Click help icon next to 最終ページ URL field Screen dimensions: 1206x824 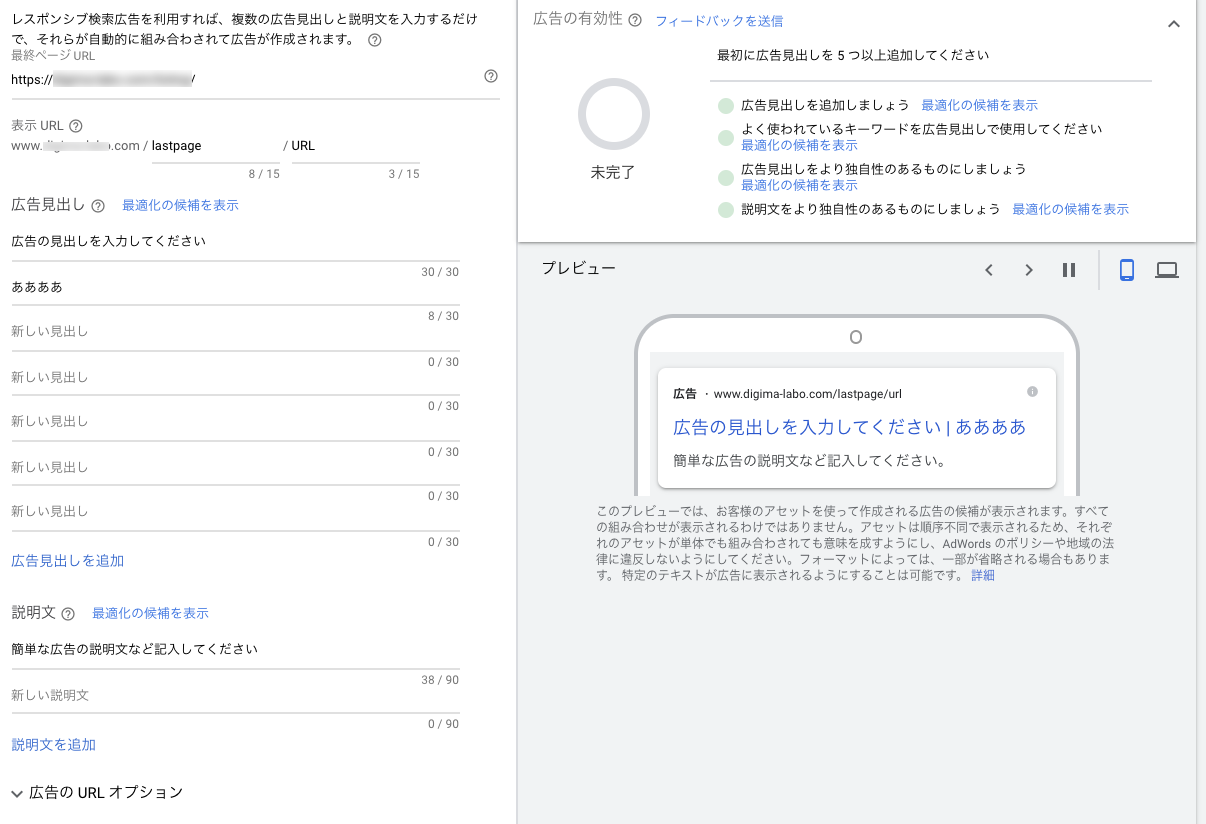pyautogui.click(x=491, y=77)
